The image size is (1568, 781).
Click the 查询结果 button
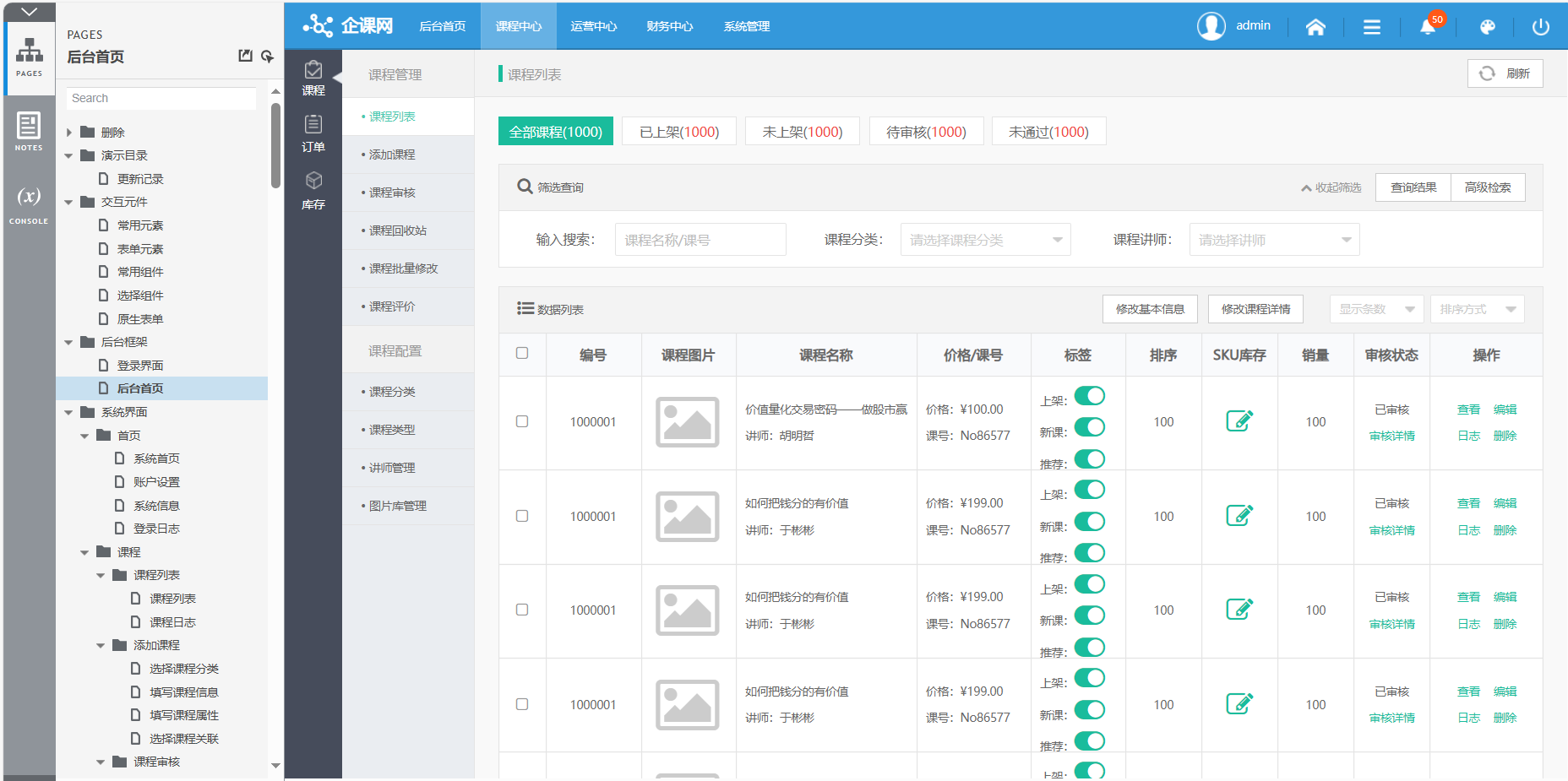(x=1413, y=187)
